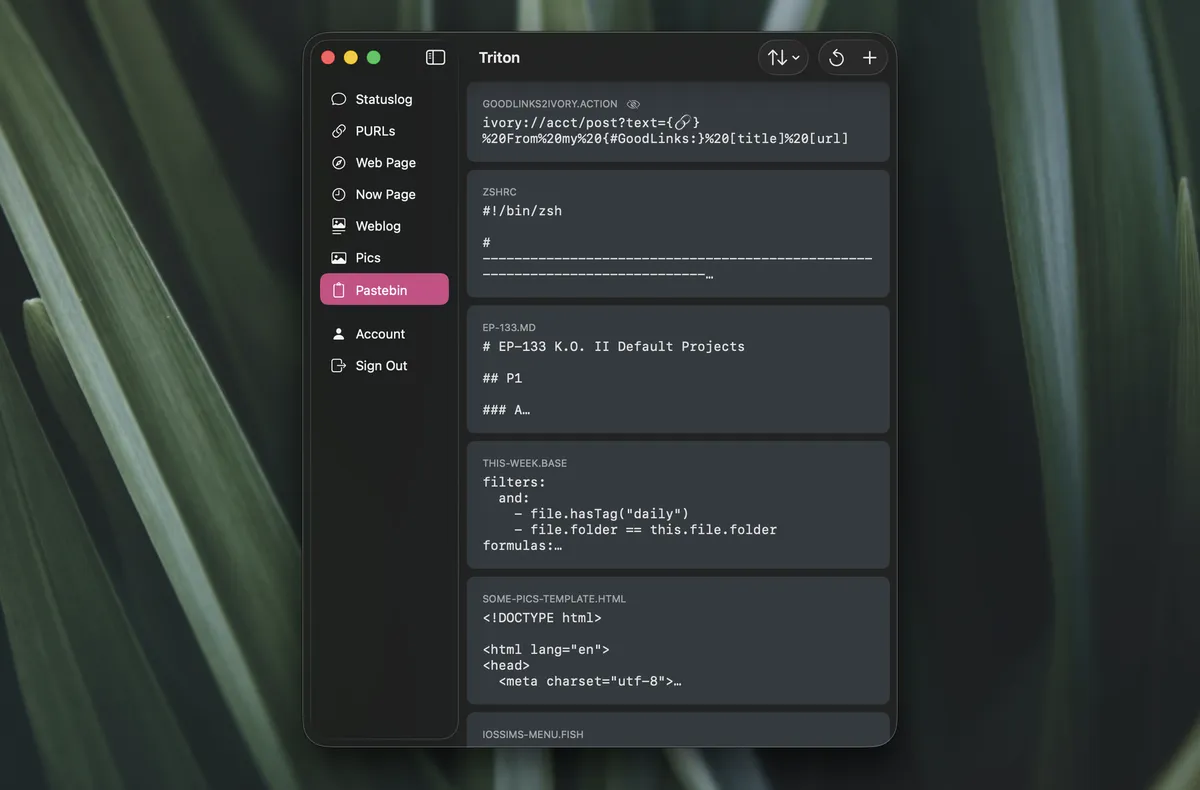Click the Statuslog speech bubble icon
The height and width of the screenshot is (790, 1200).
point(339,99)
